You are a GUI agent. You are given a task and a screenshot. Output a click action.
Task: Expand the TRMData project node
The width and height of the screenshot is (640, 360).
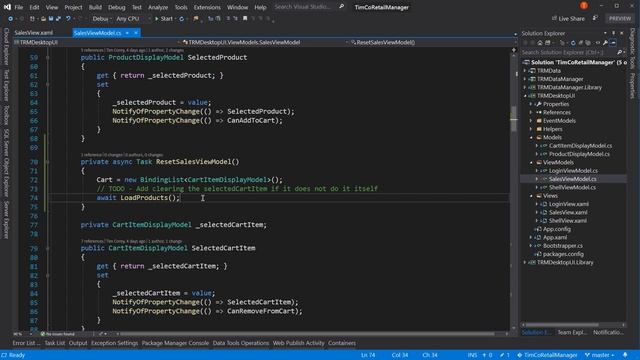click(x=525, y=71)
